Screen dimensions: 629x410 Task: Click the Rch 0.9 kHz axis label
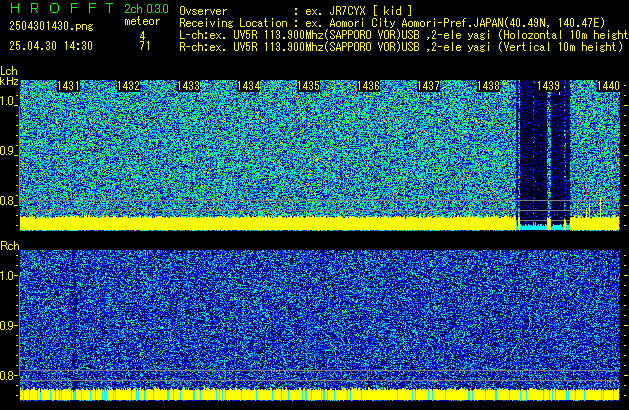coord(8,325)
